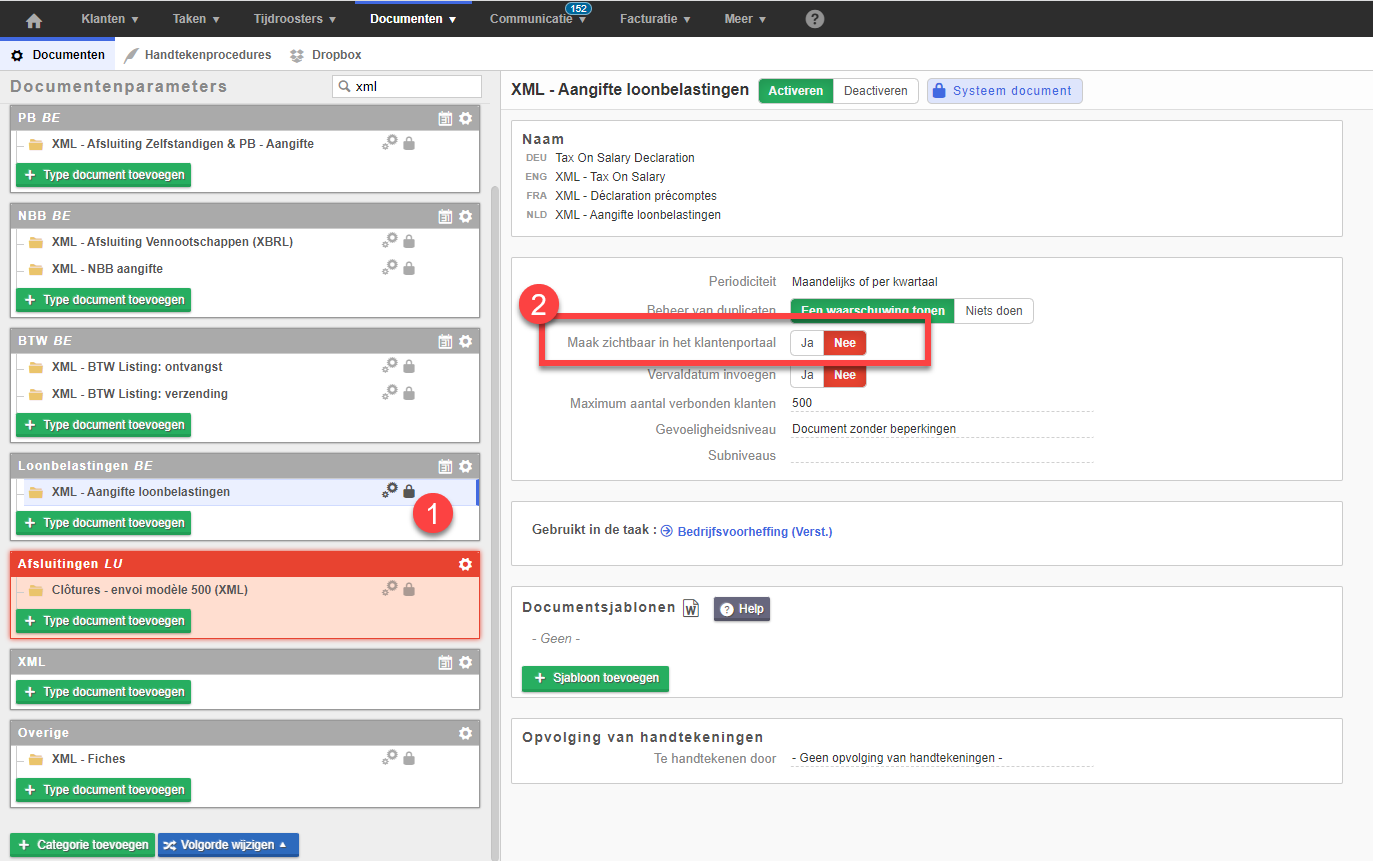
Task: Set Vervaldatum invoegen to Ja
Action: 807,375
